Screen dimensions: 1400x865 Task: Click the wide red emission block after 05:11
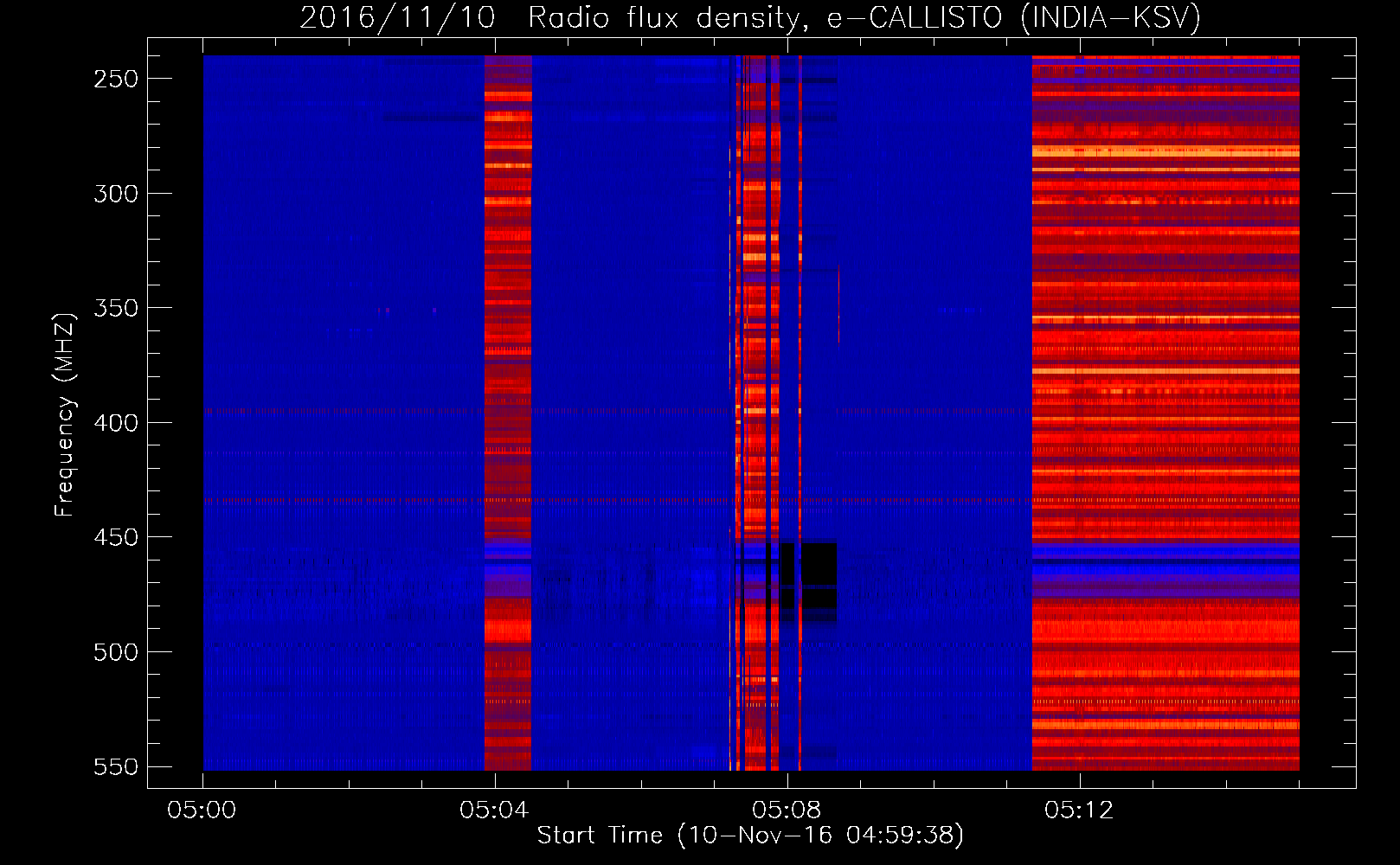(1166, 413)
